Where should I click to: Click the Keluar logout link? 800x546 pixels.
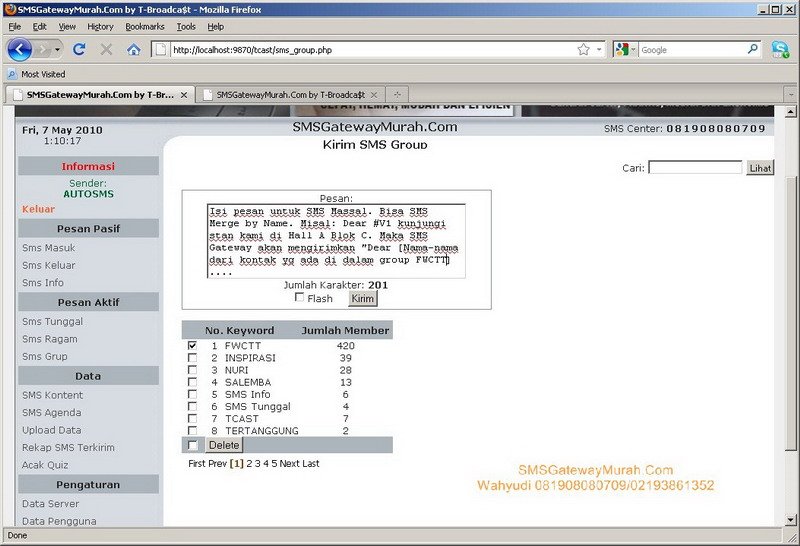pos(38,209)
